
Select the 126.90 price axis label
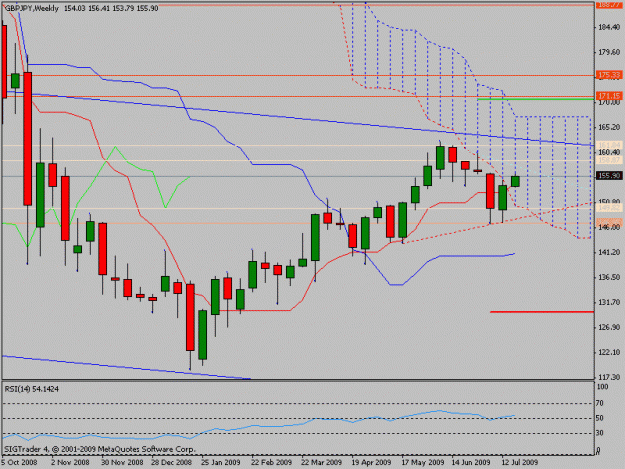pyautogui.click(x=609, y=327)
